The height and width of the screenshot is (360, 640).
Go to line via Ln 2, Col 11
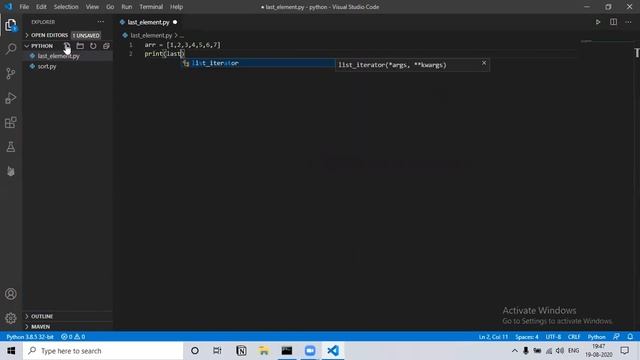pyautogui.click(x=493, y=337)
